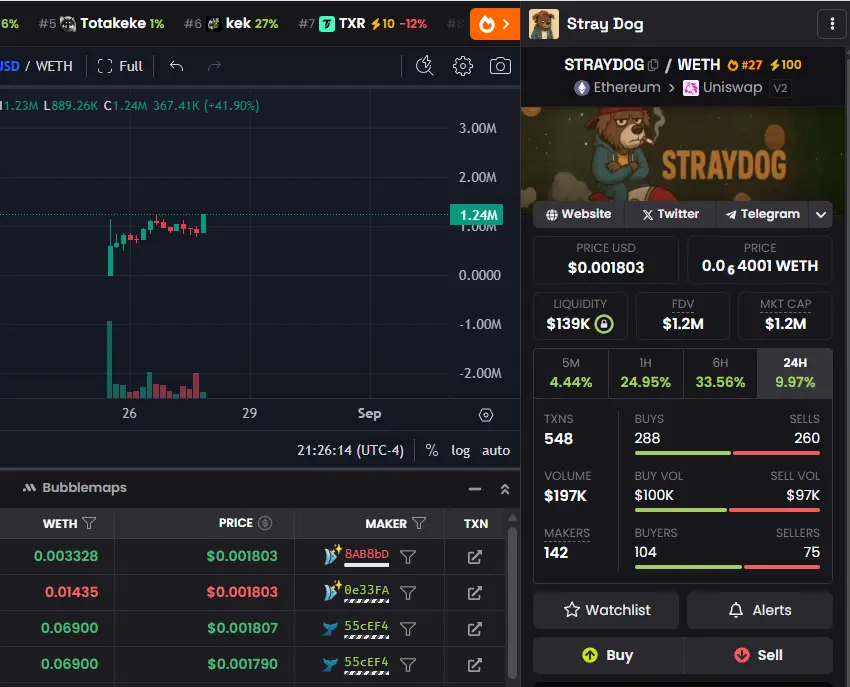The height and width of the screenshot is (687, 850).
Task: Open trending token TXR
Action: pyautogui.click(x=362, y=23)
